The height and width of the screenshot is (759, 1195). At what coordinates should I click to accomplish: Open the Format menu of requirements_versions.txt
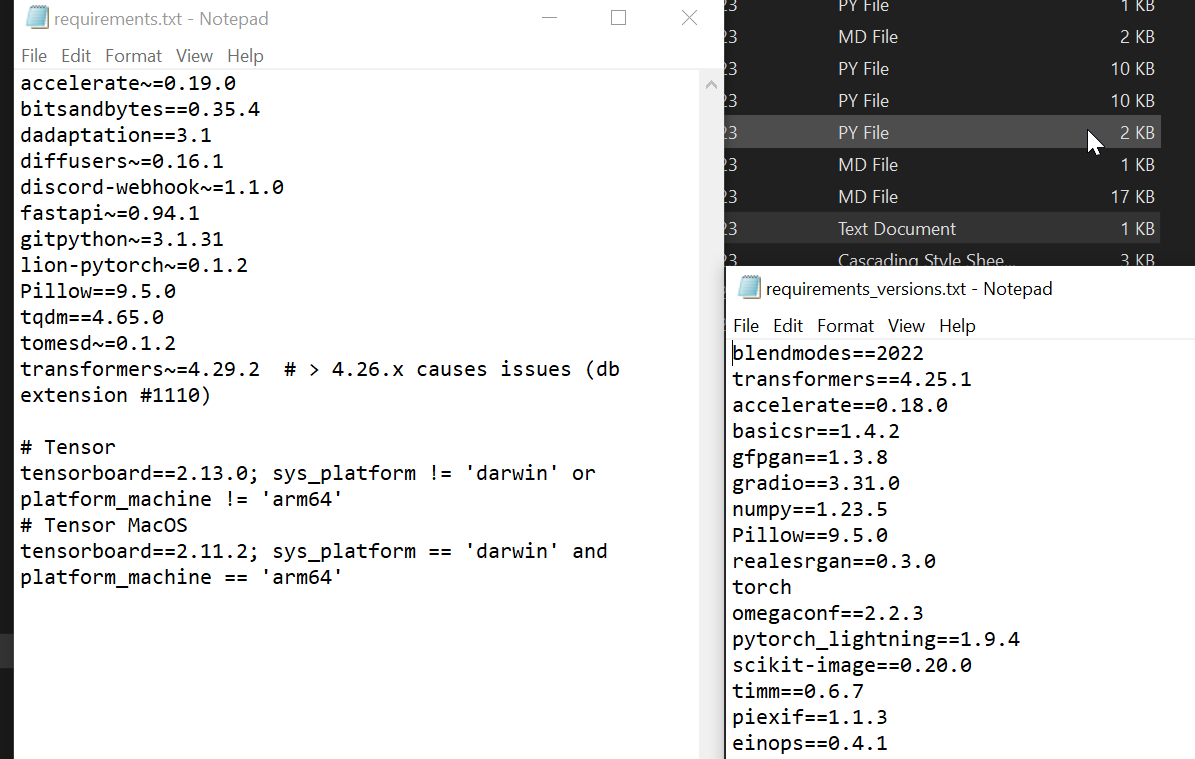pos(845,325)
